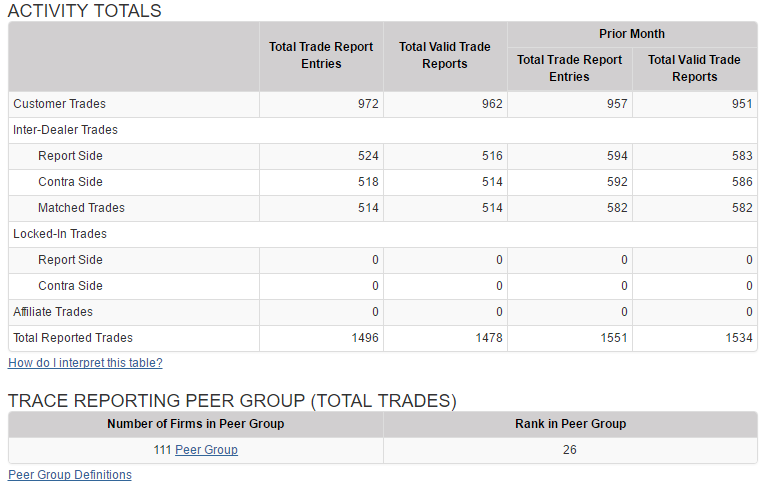The image size is (770, 487).
Task: Click total reported trades value 1496
Action: [x=365, y=338]
